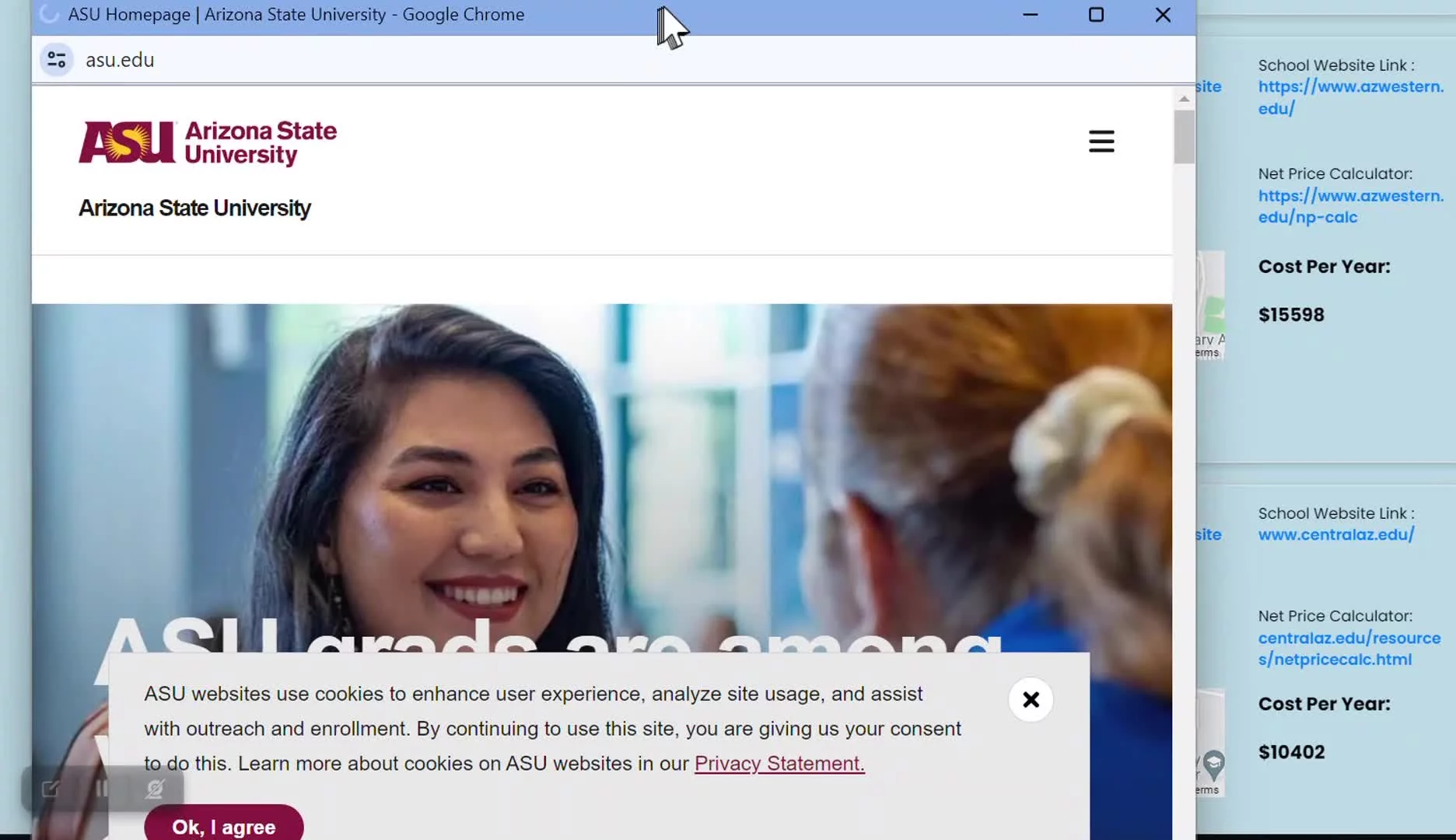Image resolution: width=1456 pixels, height=840 pixels.
Task: Open the ASU hamburger navigation menu
Action: (1101, 142)
